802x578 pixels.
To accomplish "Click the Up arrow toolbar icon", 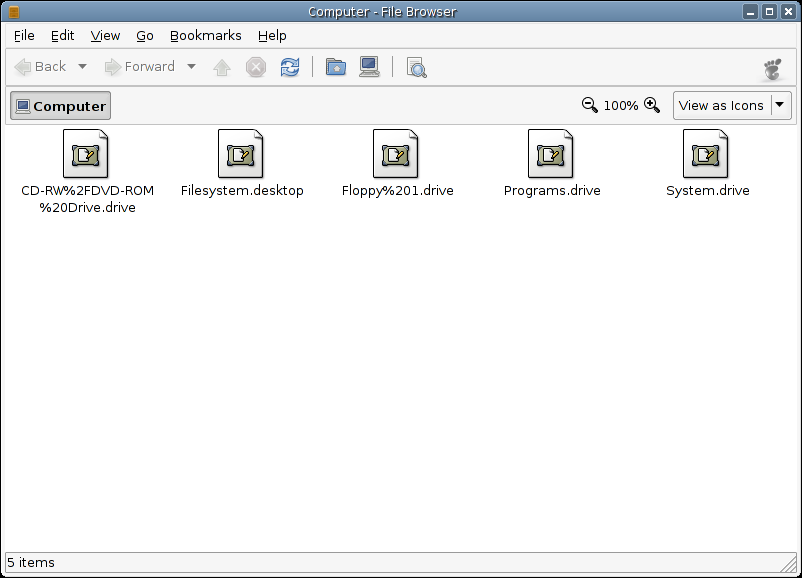I will pyautogui.click(x=222, y=67).
